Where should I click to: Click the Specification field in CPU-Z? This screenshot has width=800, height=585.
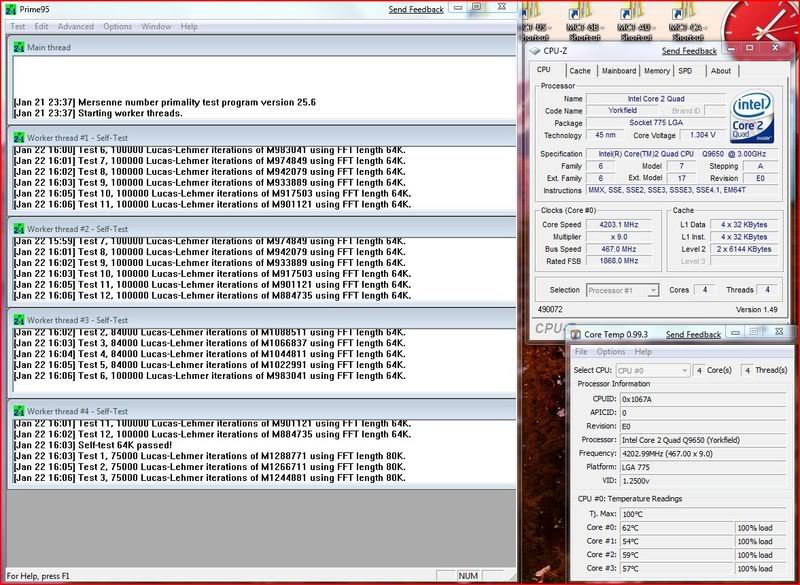(x=682, y=154)
